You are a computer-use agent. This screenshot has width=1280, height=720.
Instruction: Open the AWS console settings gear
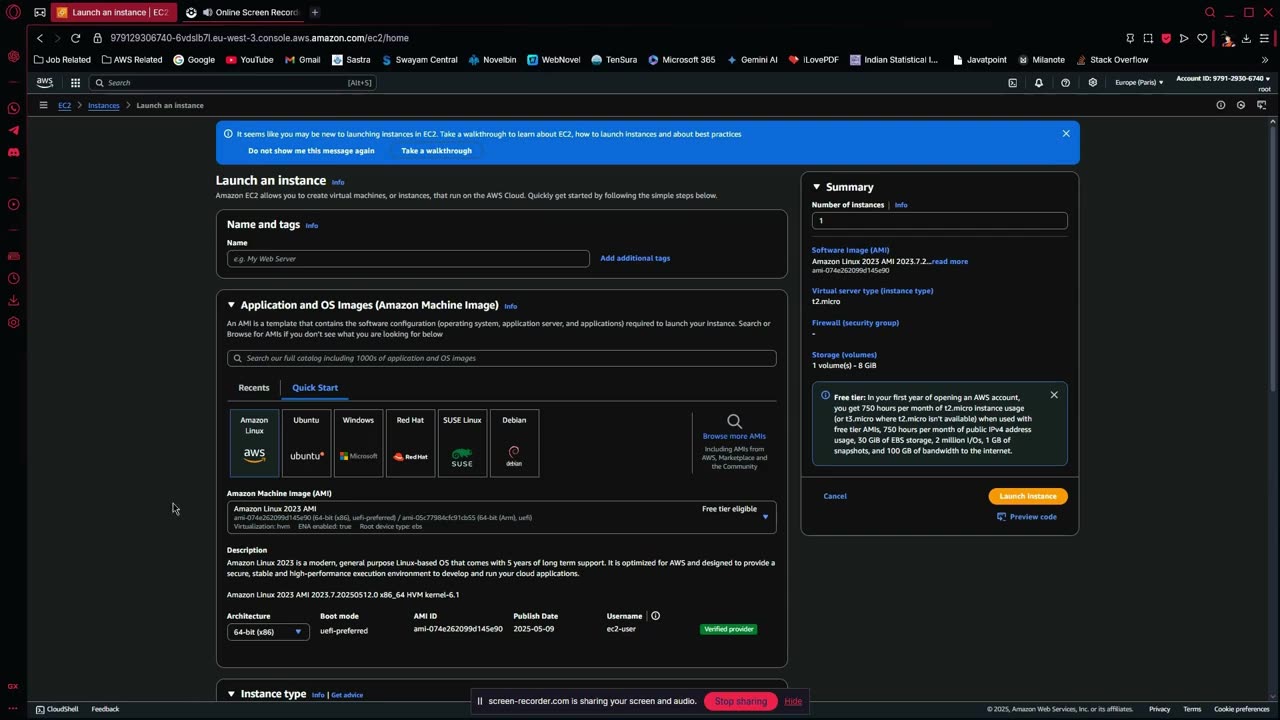(x=1092, y=83)
